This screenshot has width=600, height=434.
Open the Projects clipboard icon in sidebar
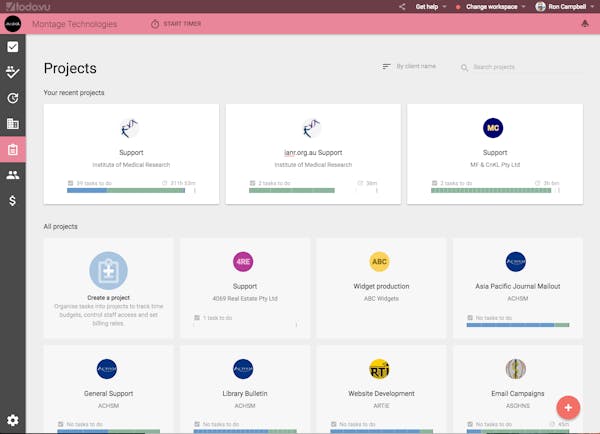tap(13, 149)
